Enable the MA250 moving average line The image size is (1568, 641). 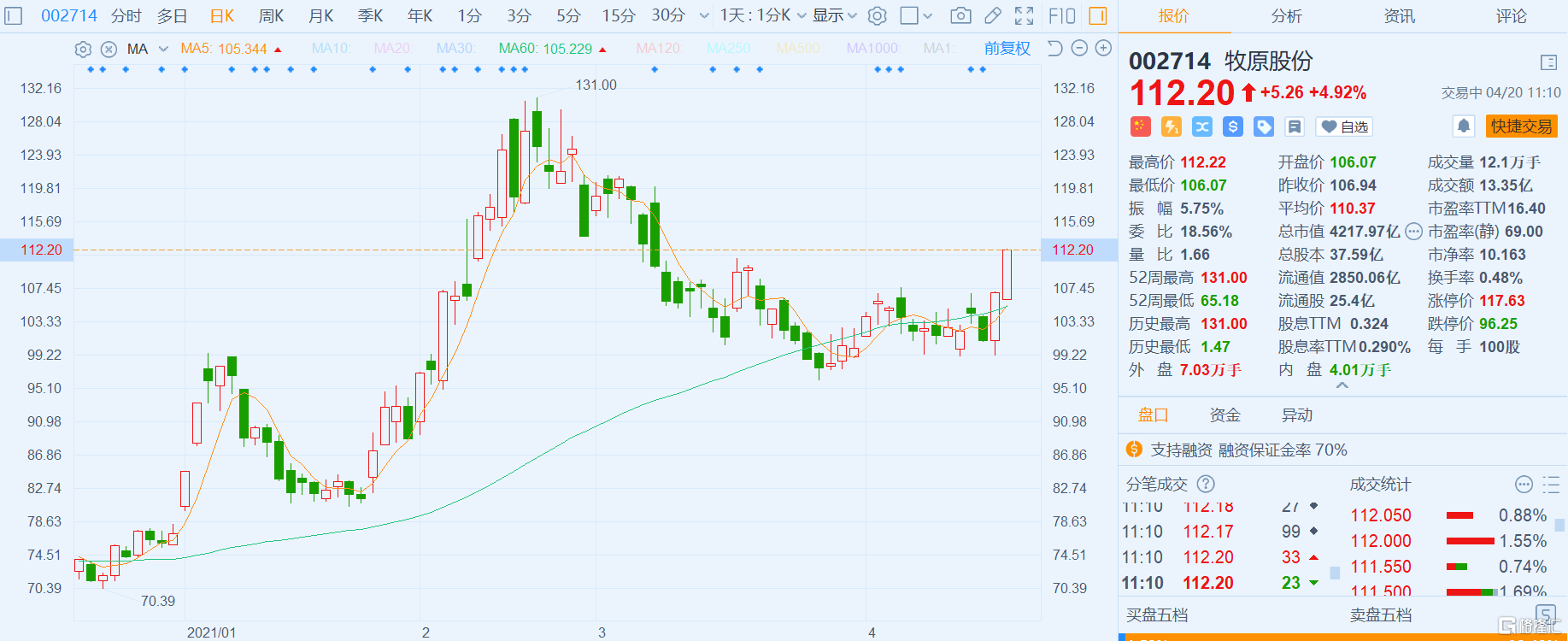729,49
